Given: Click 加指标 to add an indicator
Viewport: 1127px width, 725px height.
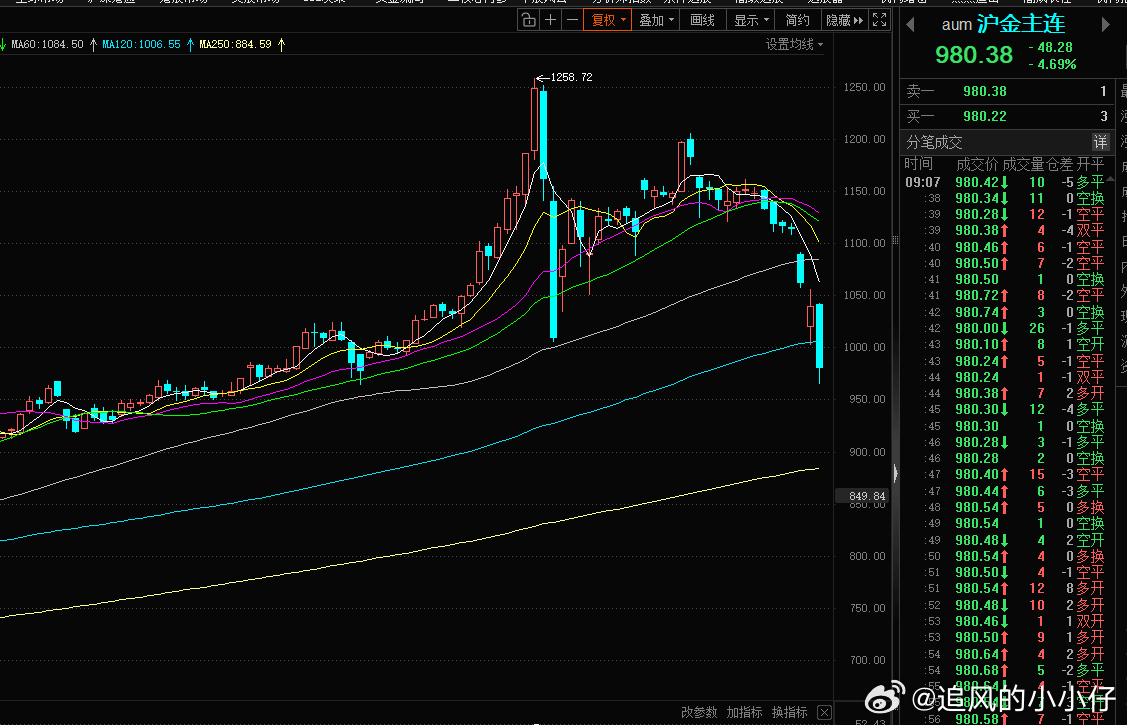Looking at the screenshot, I should (x=744, y=712).
